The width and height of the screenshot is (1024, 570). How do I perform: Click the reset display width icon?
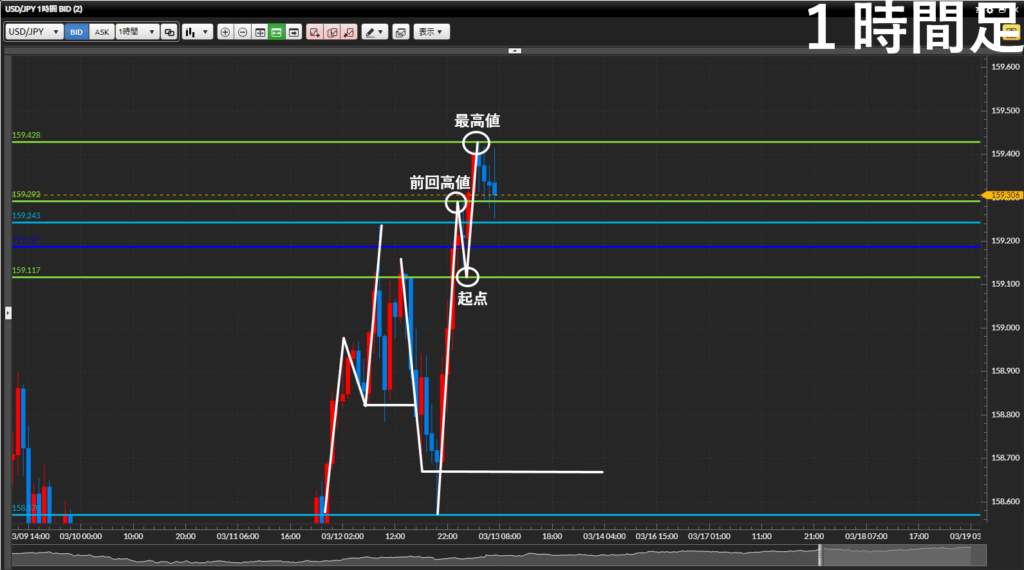(260, 32)
